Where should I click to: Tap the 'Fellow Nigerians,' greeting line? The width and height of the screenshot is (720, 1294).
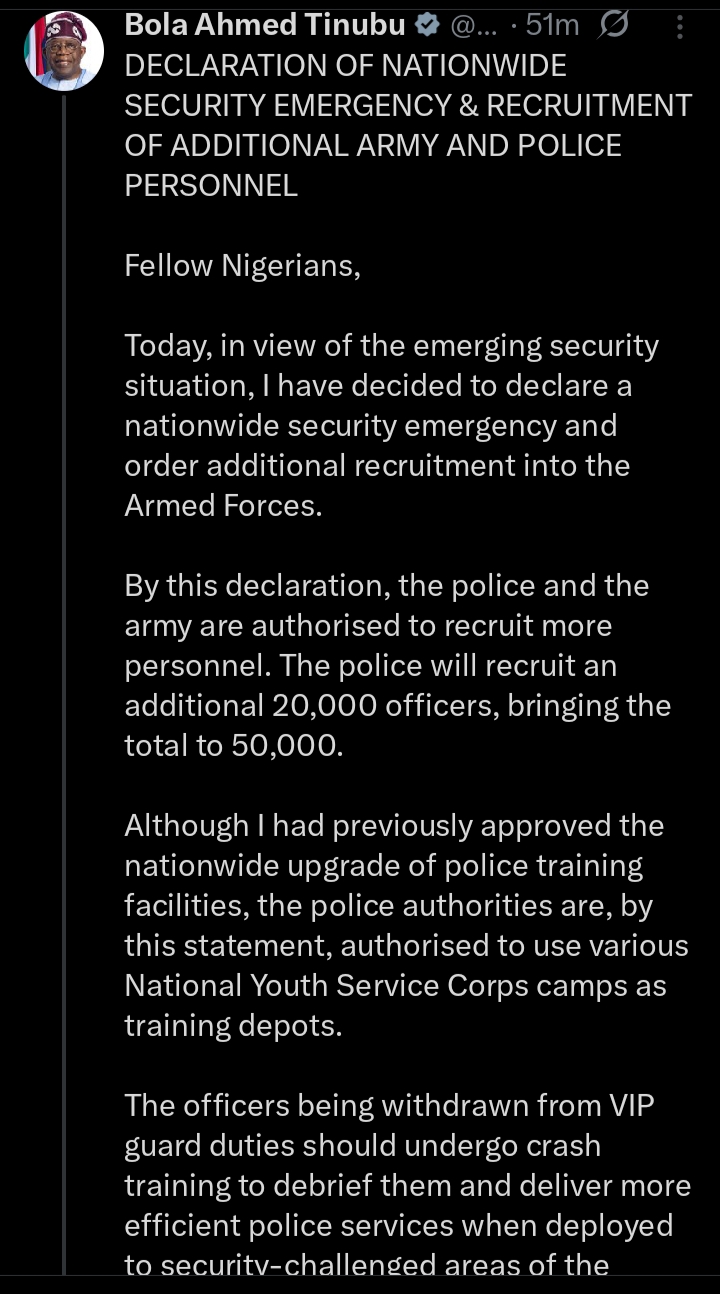click(241, 266)
